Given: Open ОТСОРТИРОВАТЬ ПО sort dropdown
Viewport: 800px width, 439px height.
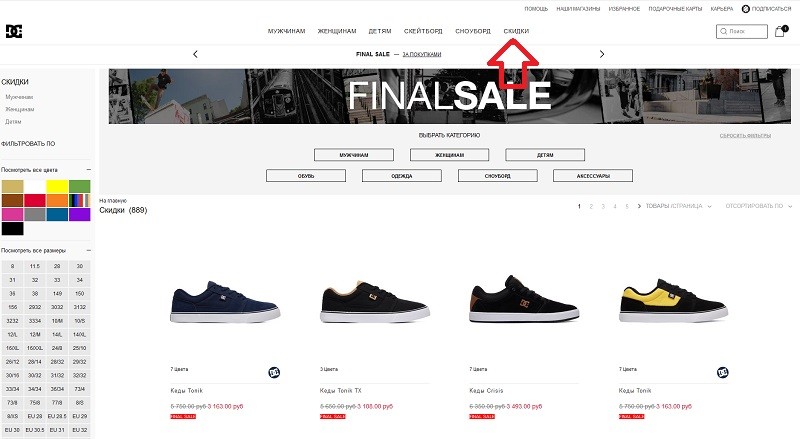Looking at the screenshot, I should [759, 206].
